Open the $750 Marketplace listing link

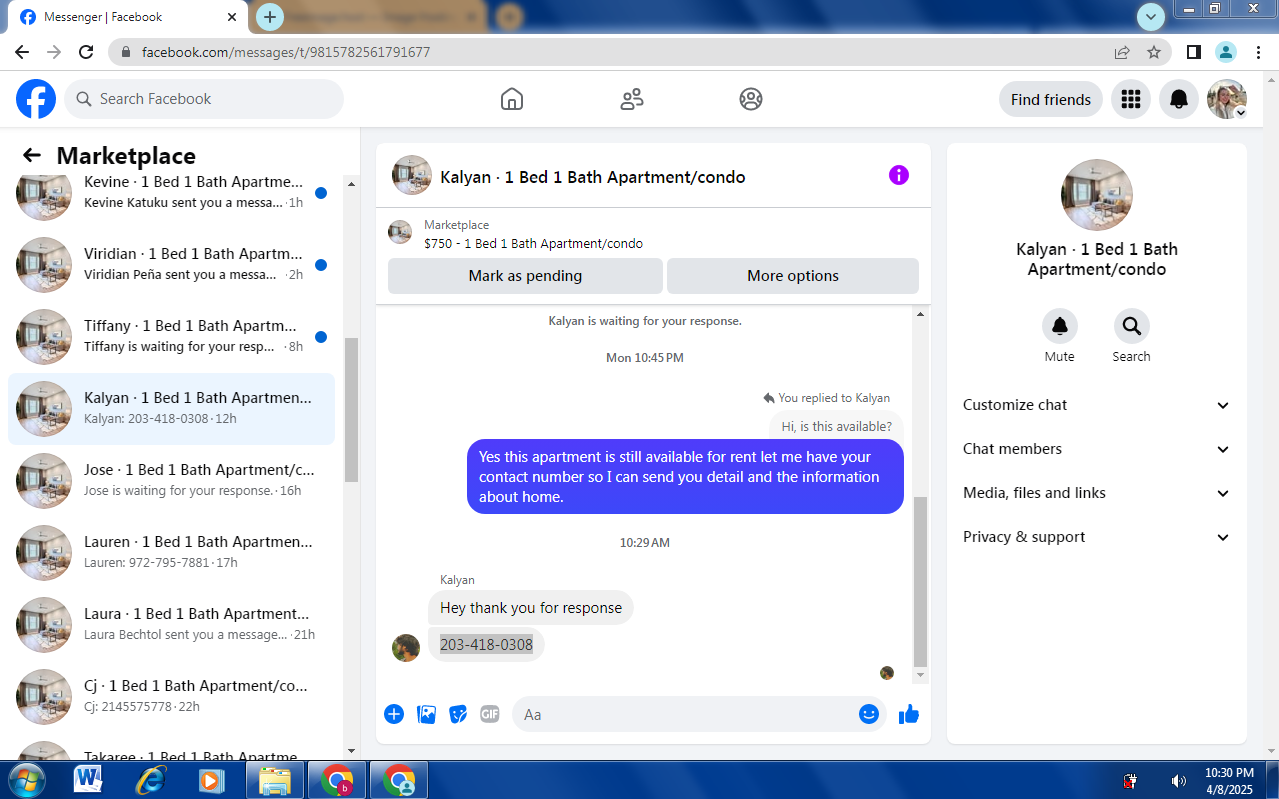point(533,243)
